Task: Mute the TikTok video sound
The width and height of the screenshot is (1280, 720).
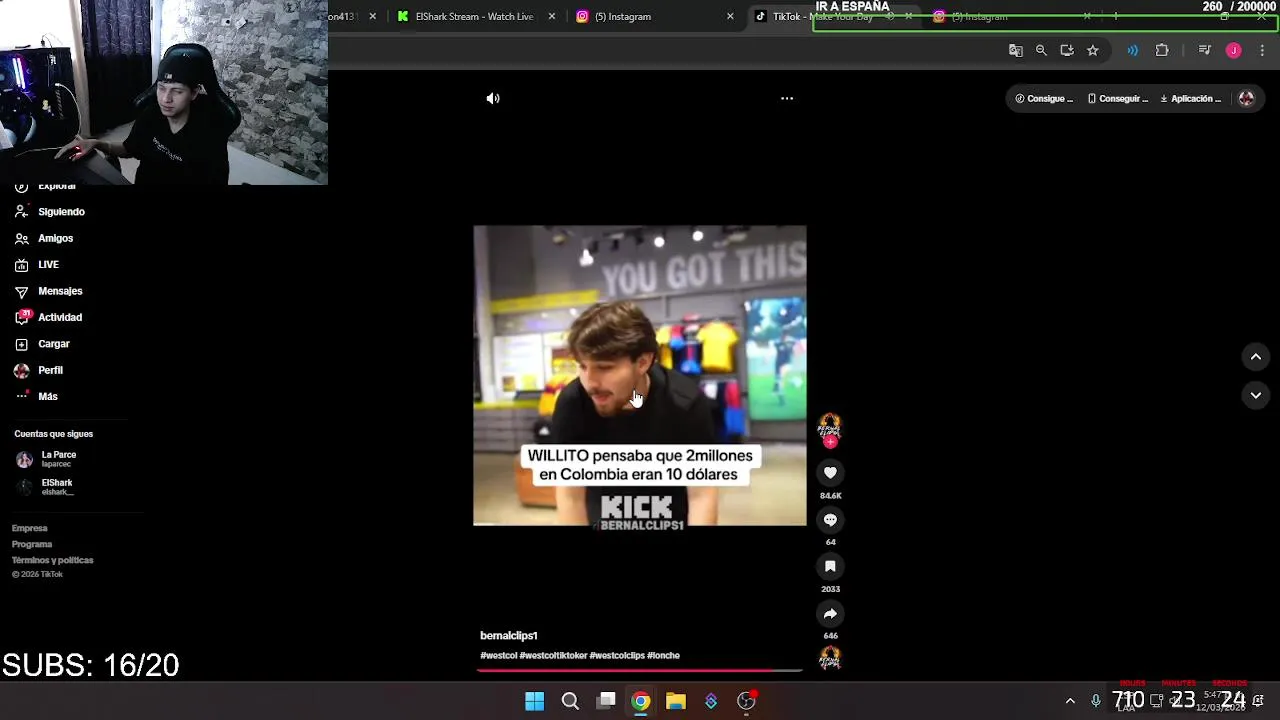Action: (x=493, y=98)
